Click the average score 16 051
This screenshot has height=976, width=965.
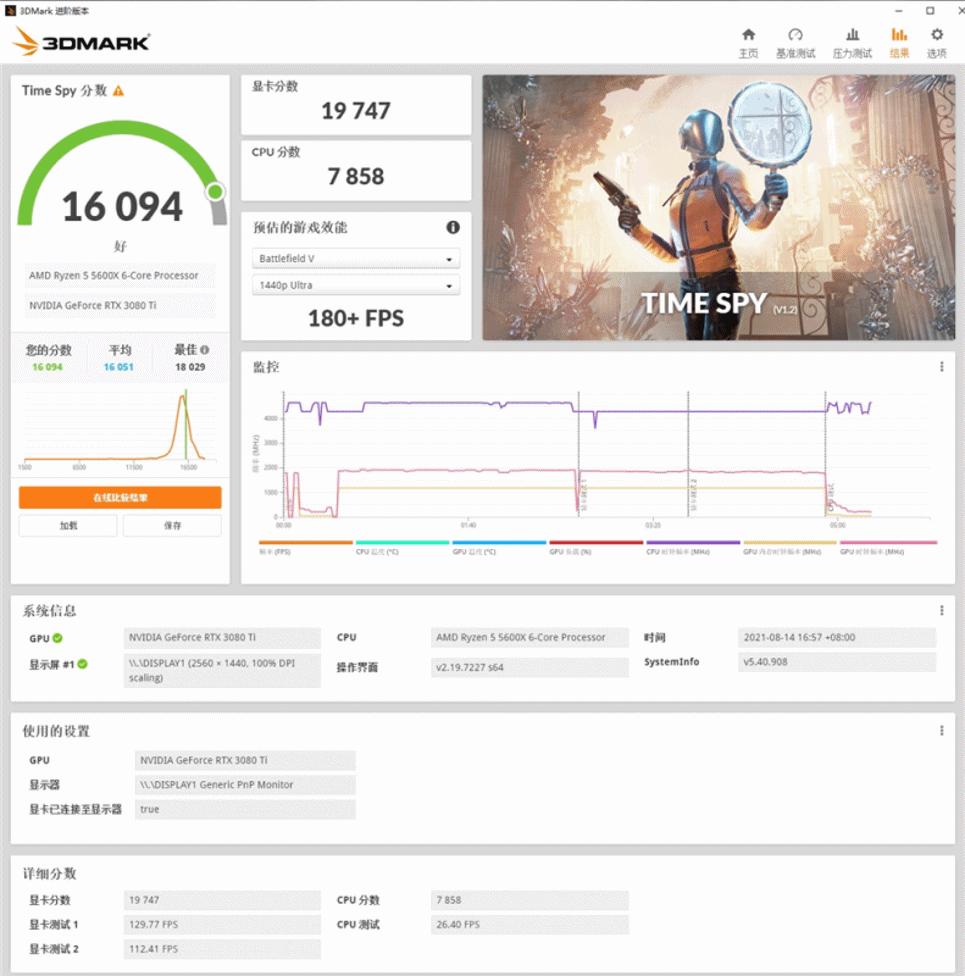click(x=118, y=367)
